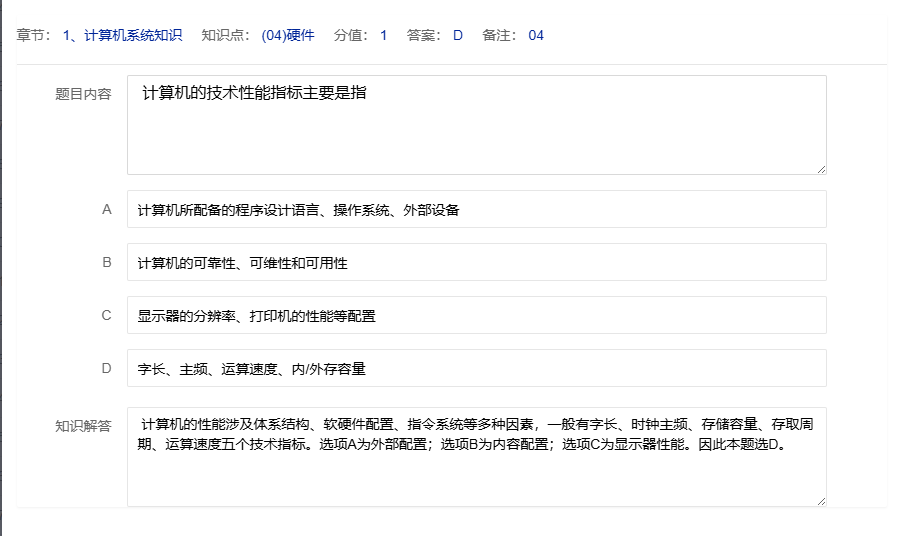Select the option D answer field
The height and width of the screenshot is (536, 902).
click(476, 369)
